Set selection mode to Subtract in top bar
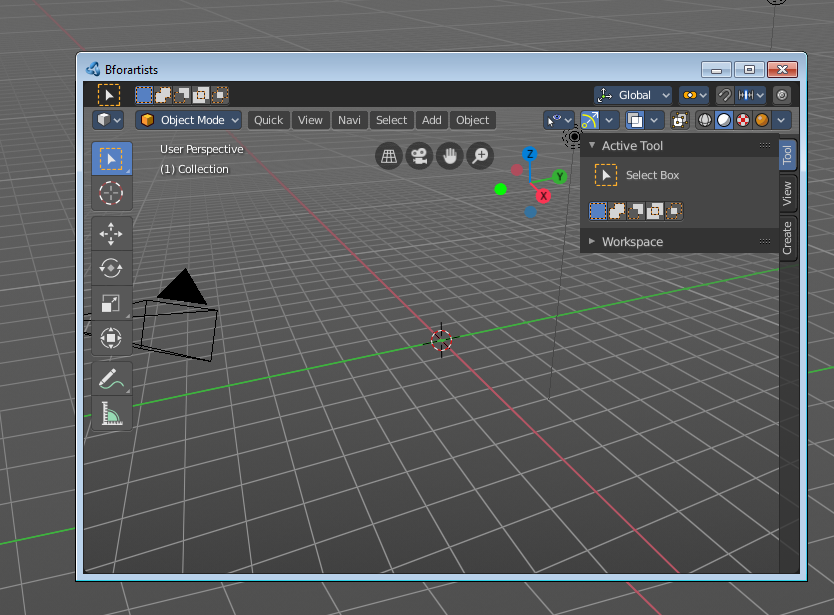 (x=181, y=95)
